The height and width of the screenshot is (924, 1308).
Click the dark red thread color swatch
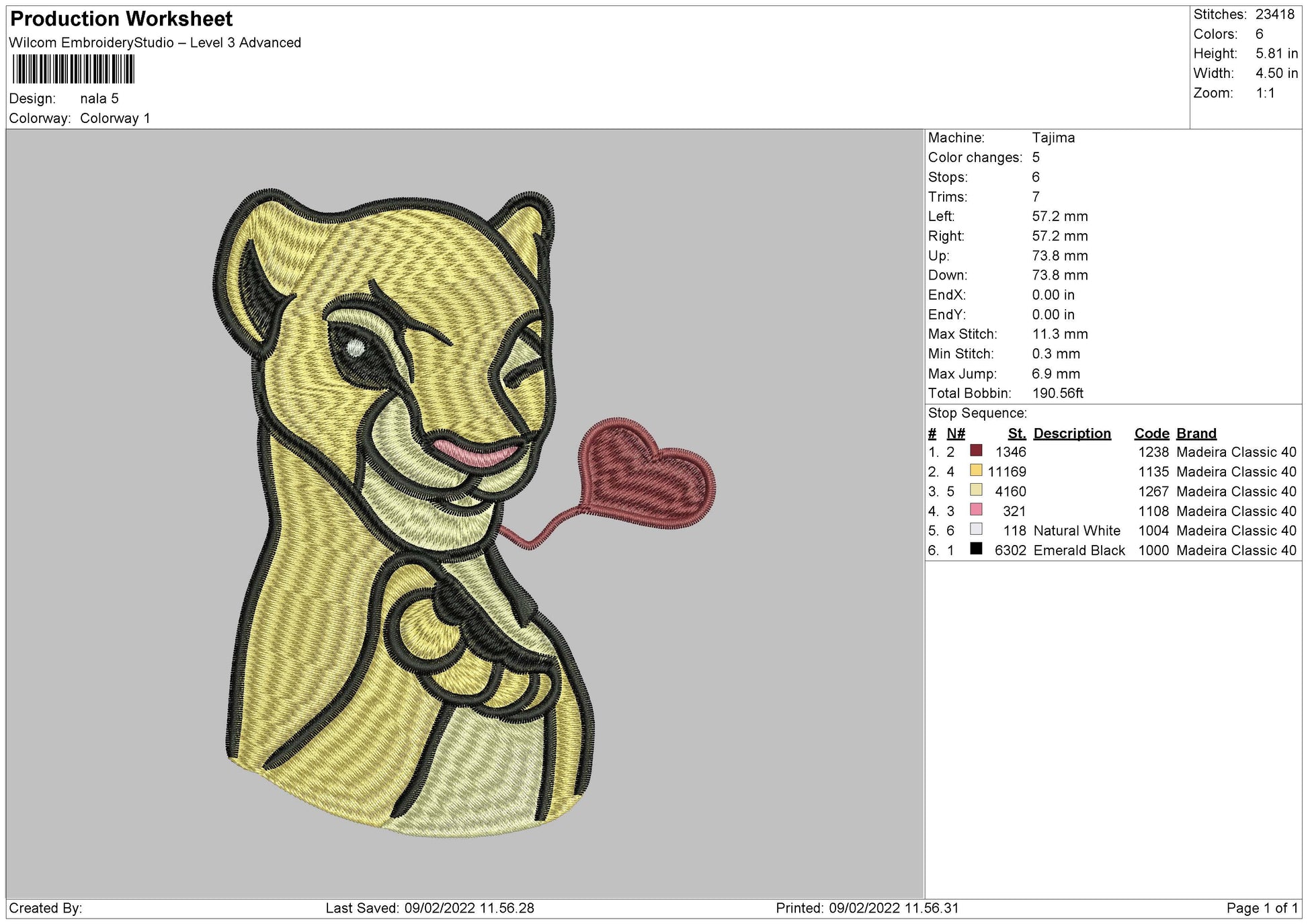pos(976,451)
